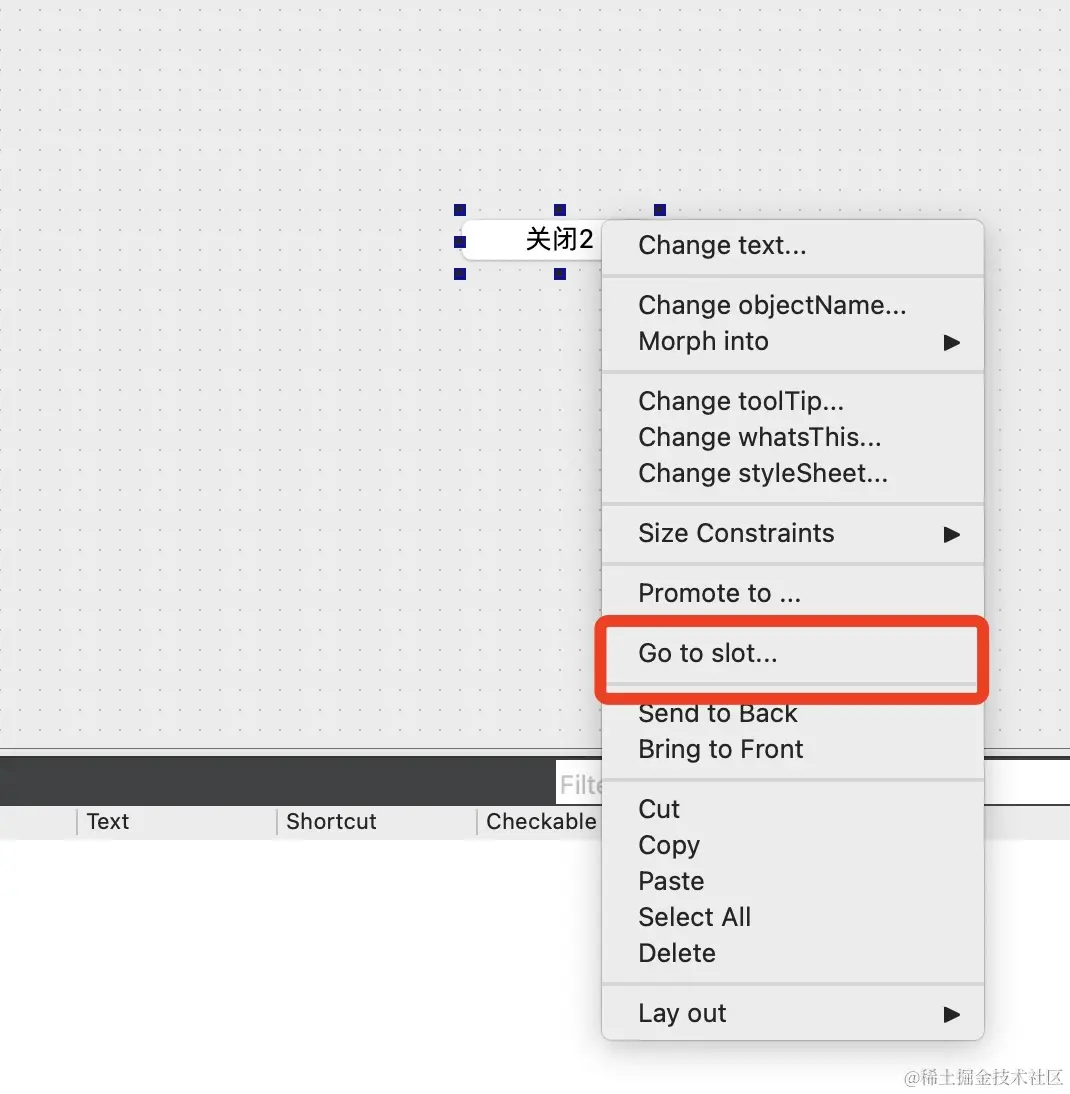Image resolution: width=1070 pixels, height=1094 pixels.
Task: Click the Checkable column header
Action: (x=541, y=822)
